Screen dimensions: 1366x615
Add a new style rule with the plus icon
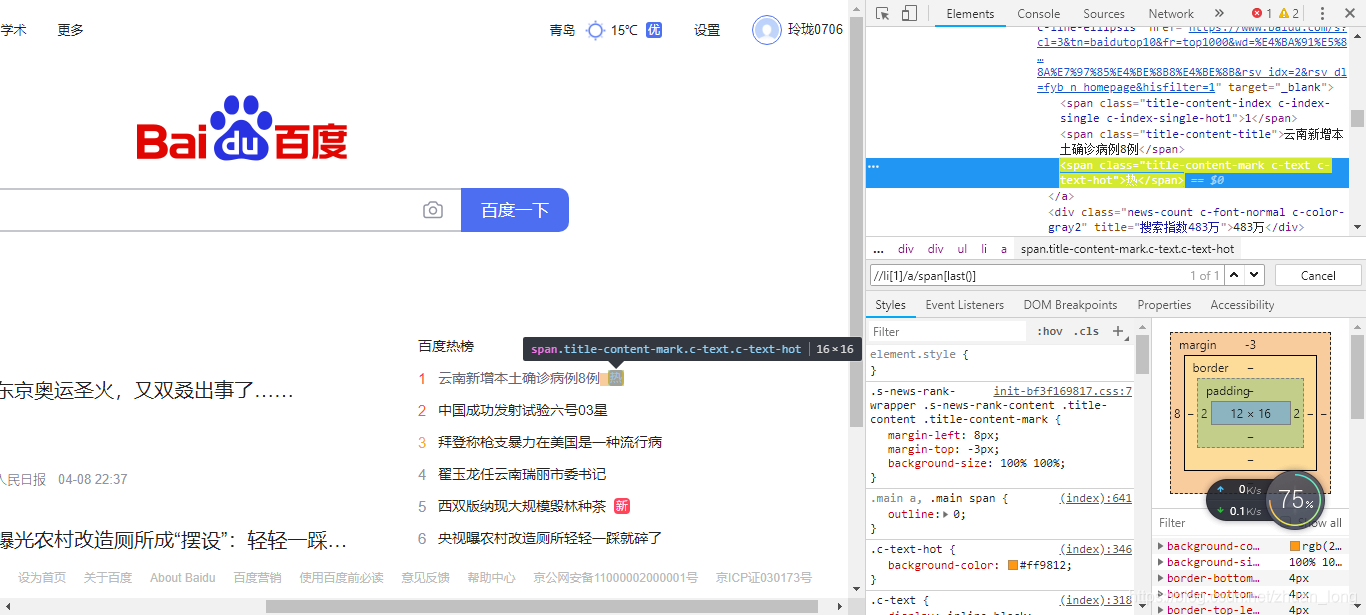pos(1117,331)
